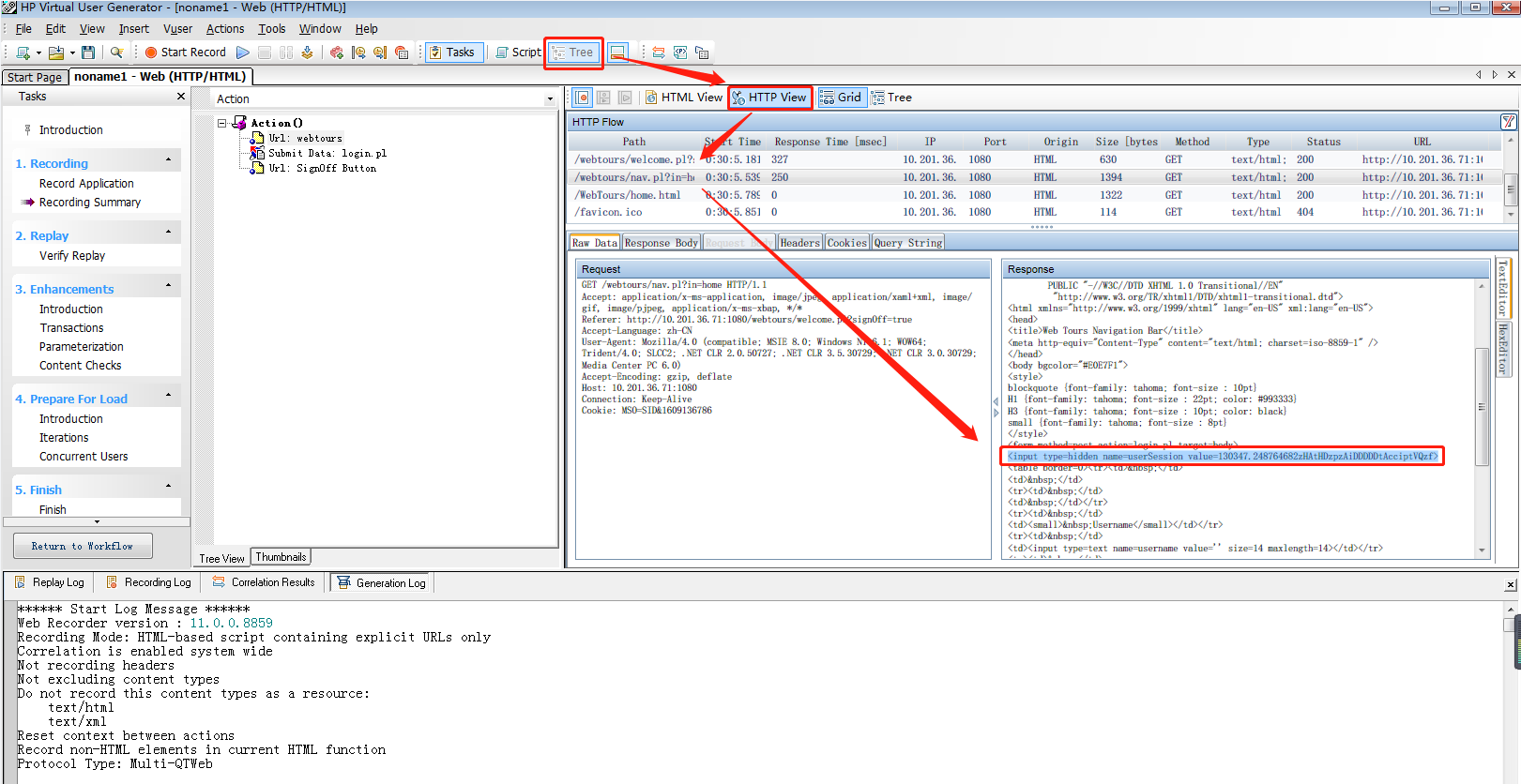Switch to Script view from the toolbar
The image size is (1521, 784).
pyautogui.click(x=518, y=53)
